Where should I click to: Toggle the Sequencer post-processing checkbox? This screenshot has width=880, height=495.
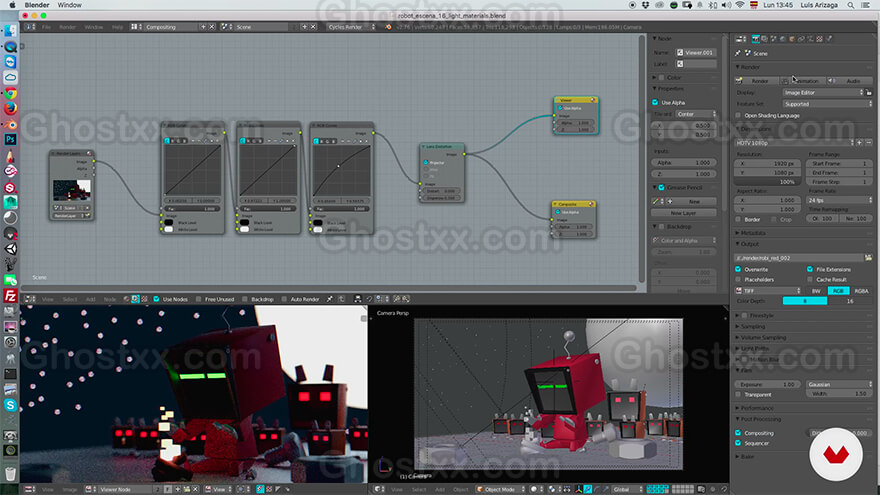[x=739, y=443]
